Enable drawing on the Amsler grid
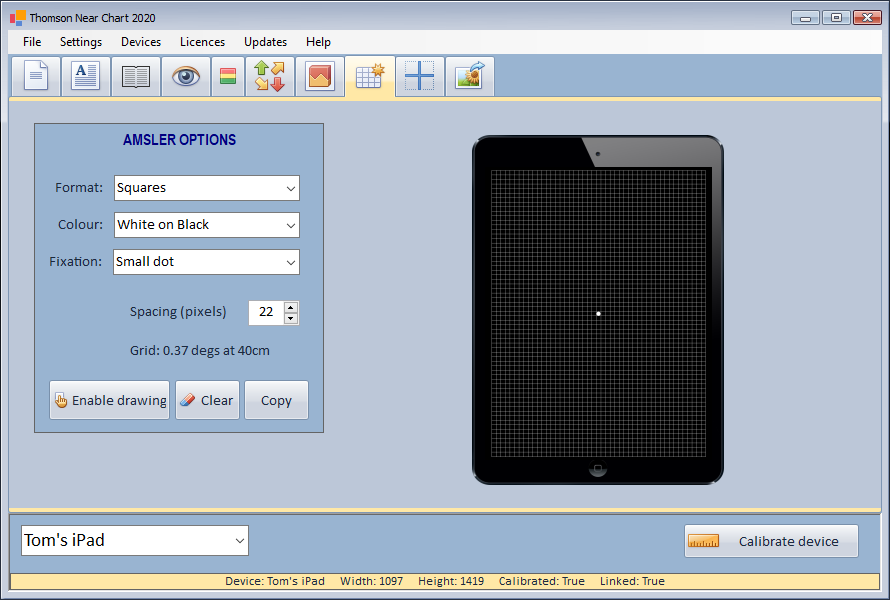The image size is (890, 600). point(110,400)
